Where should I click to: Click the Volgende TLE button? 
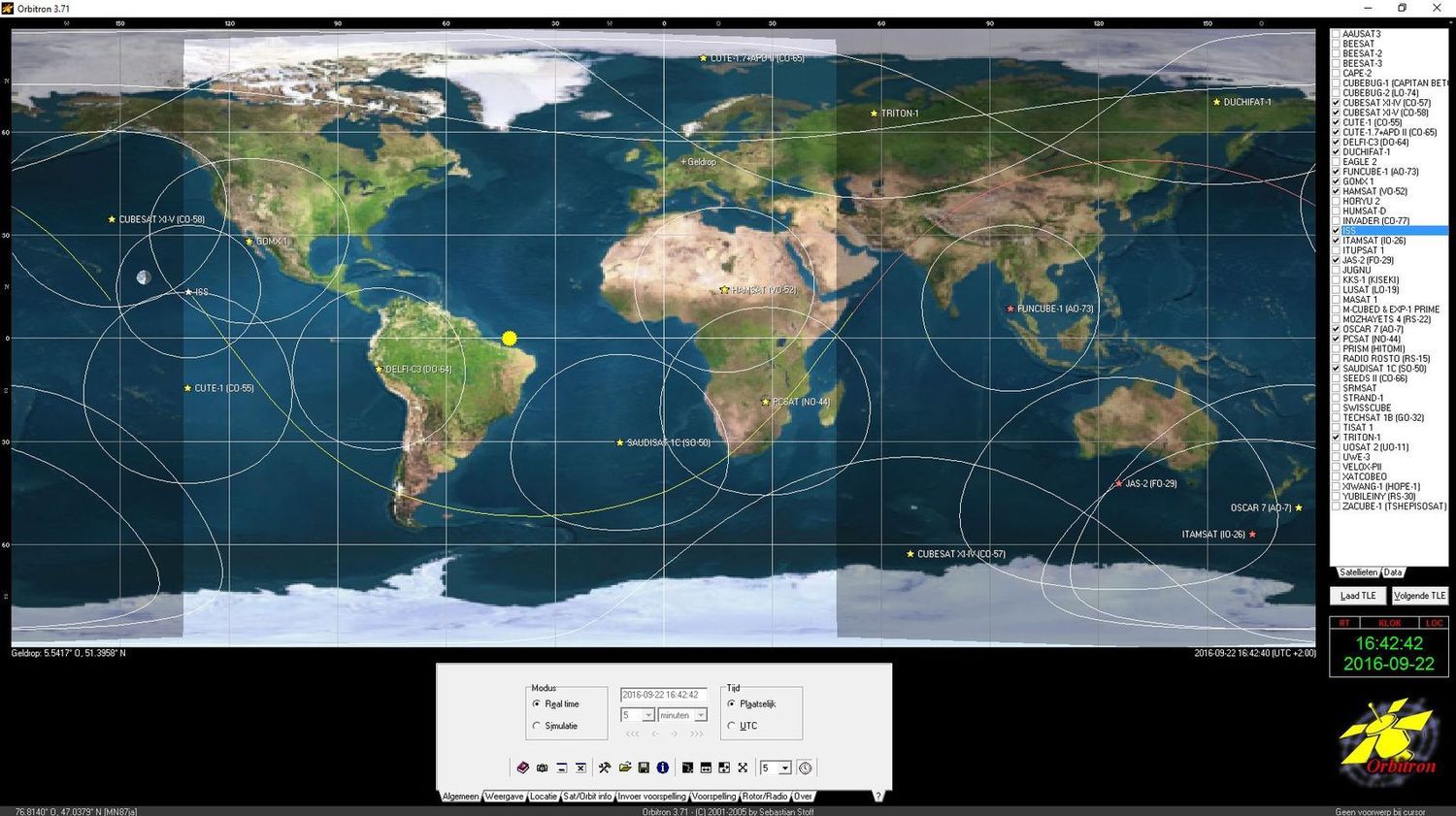tap(1419, 596)
